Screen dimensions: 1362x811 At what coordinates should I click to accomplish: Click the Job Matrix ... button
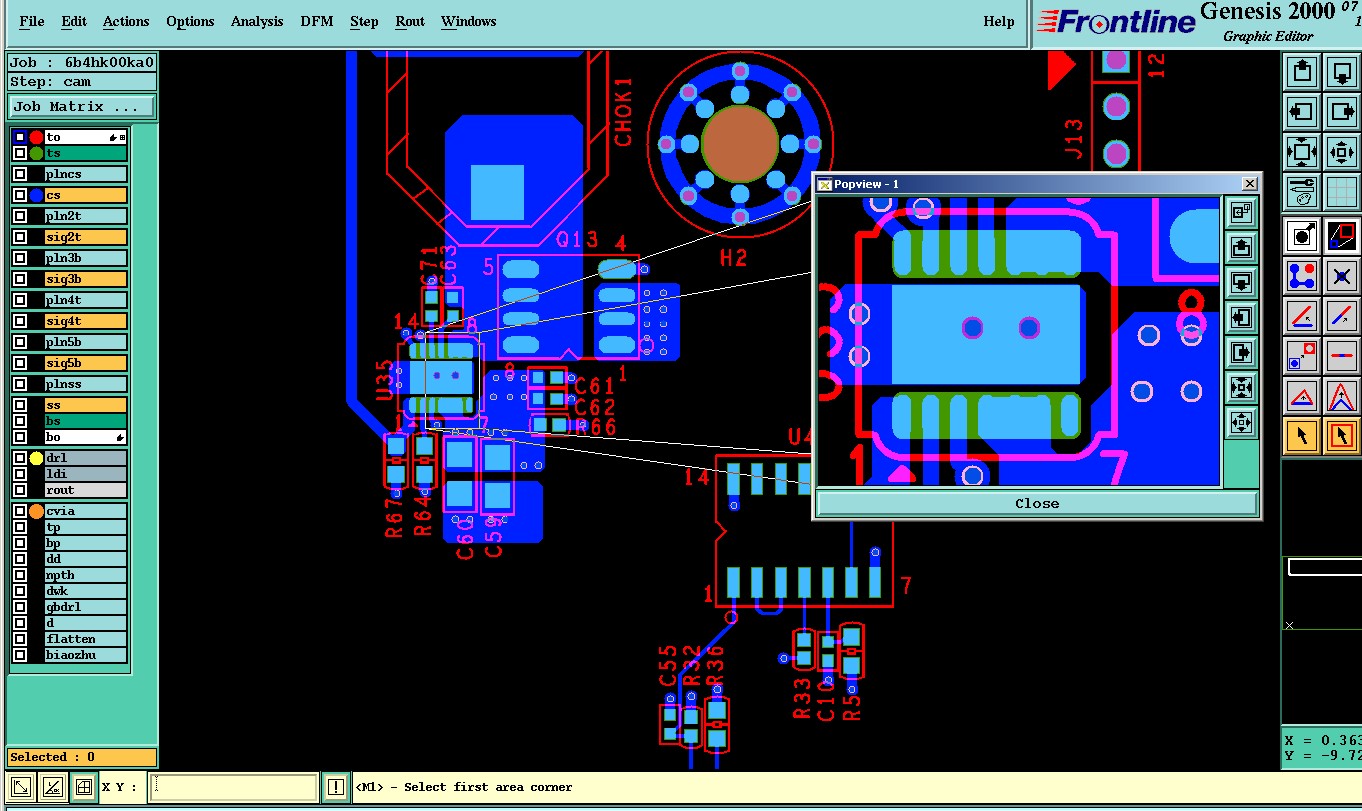(82, 106)
